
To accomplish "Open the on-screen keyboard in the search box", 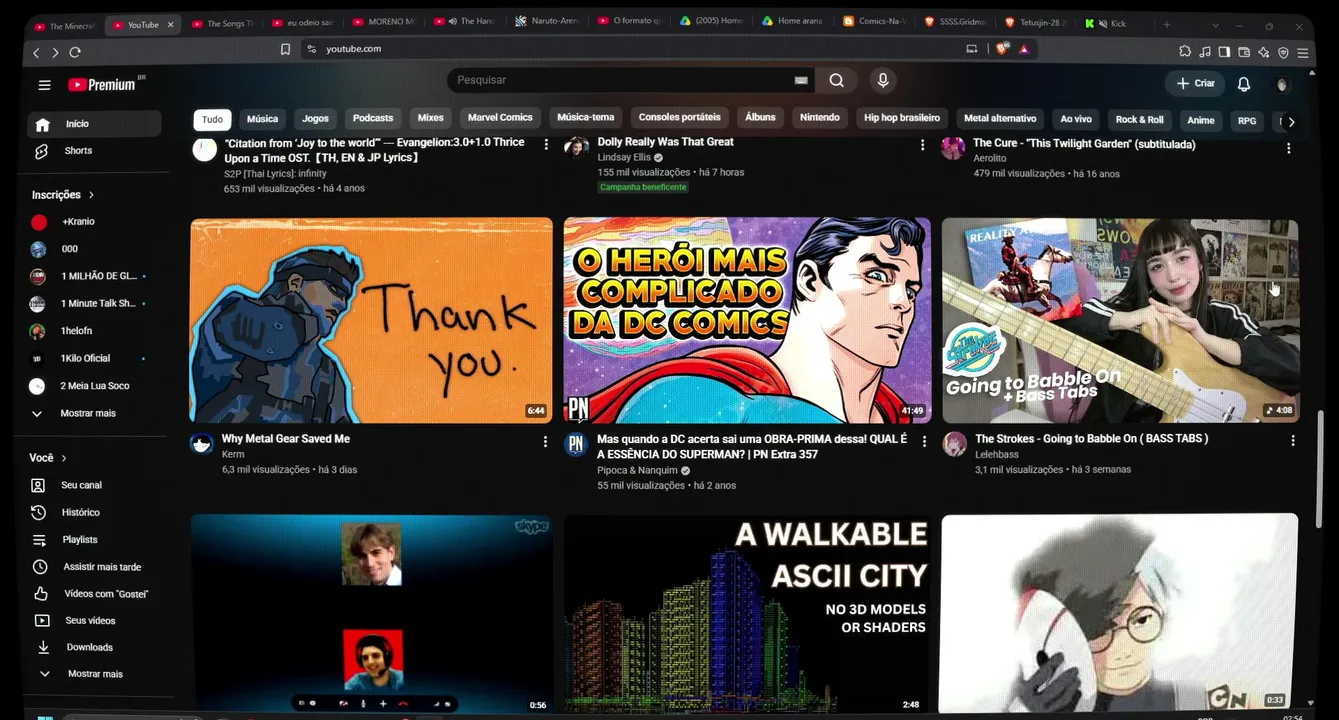I will click(801, 81).
